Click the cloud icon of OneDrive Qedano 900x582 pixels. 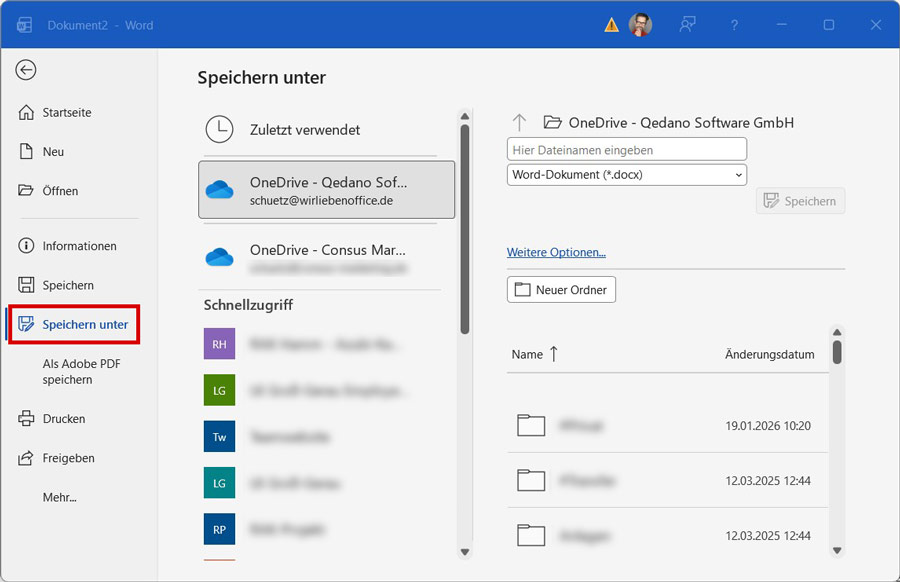click(219, 189)
